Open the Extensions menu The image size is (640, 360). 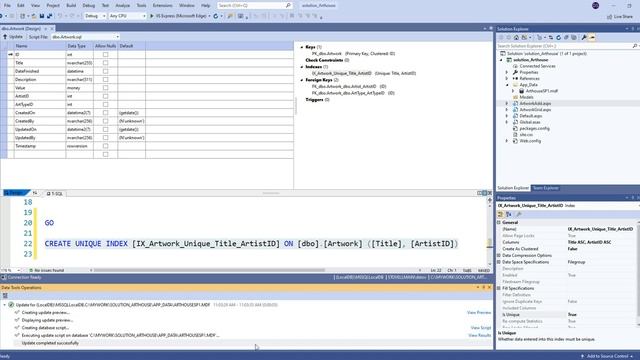pos(162,6)
